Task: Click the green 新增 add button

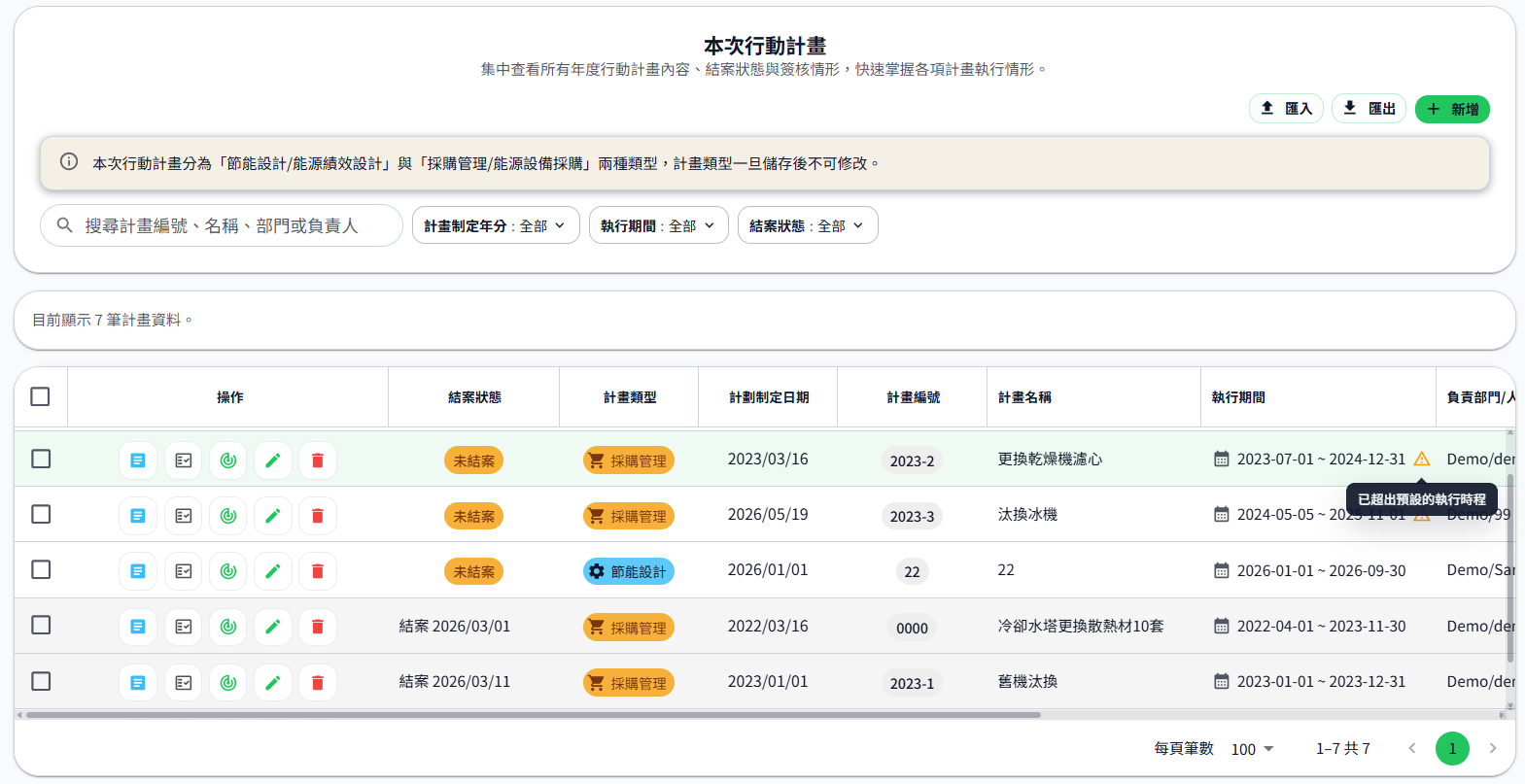Action: (x=1452, y=109)
